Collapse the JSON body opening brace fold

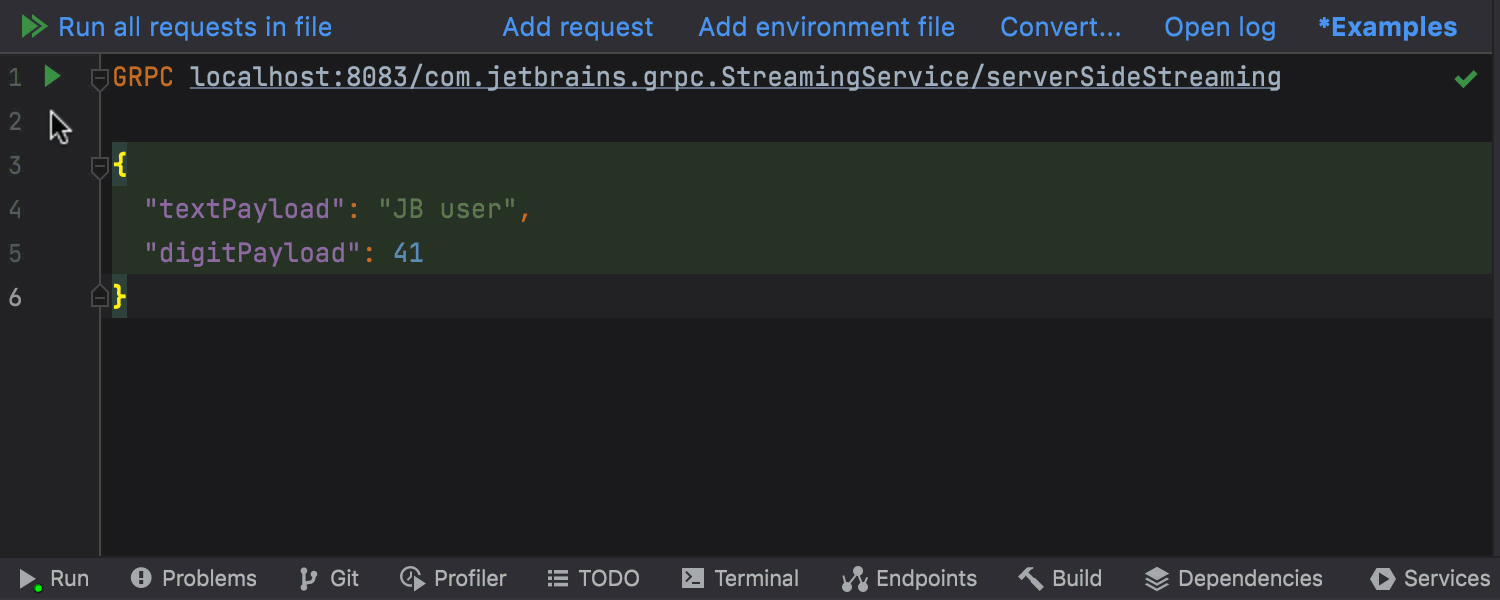point(99,166)
